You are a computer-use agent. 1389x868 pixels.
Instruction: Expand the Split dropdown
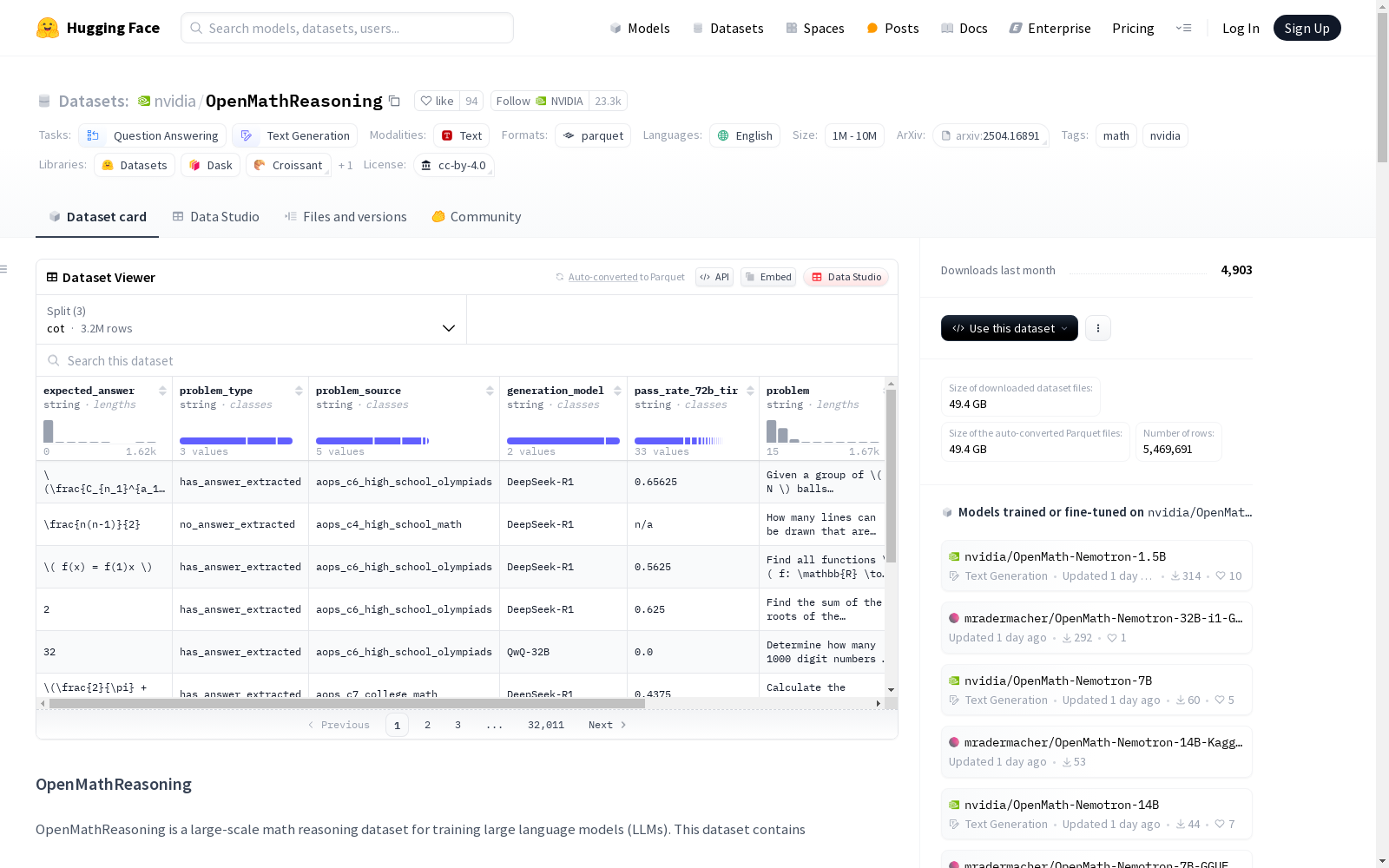coord(251,319)
